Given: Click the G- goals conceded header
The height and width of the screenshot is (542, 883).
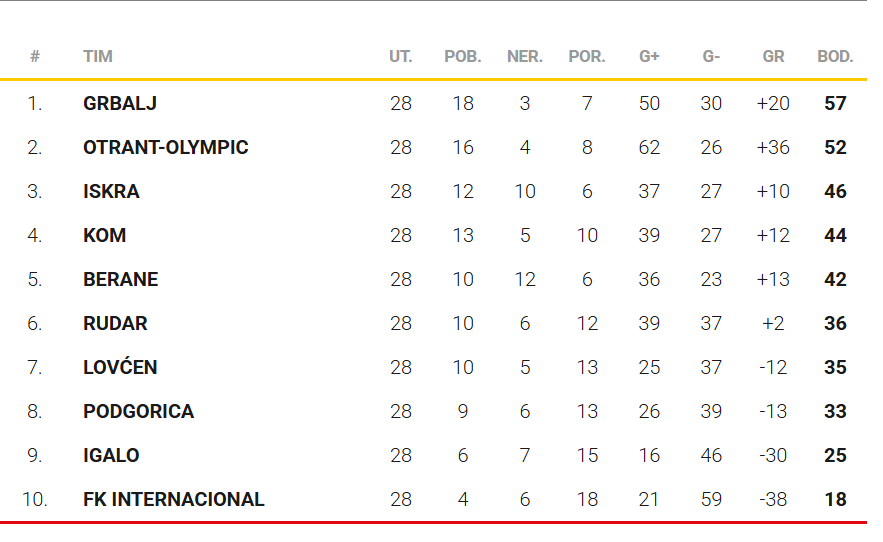Looking at the screenshot, I should (711, 57).
